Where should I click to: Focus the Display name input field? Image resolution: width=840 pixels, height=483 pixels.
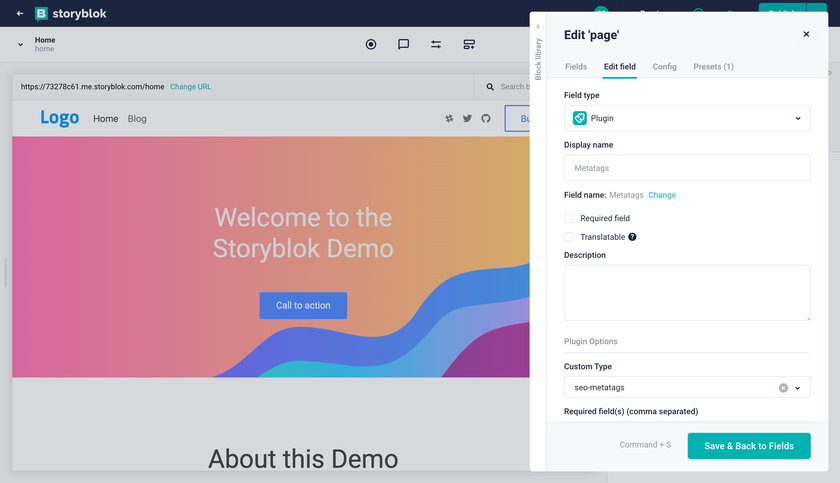[687, 168]
